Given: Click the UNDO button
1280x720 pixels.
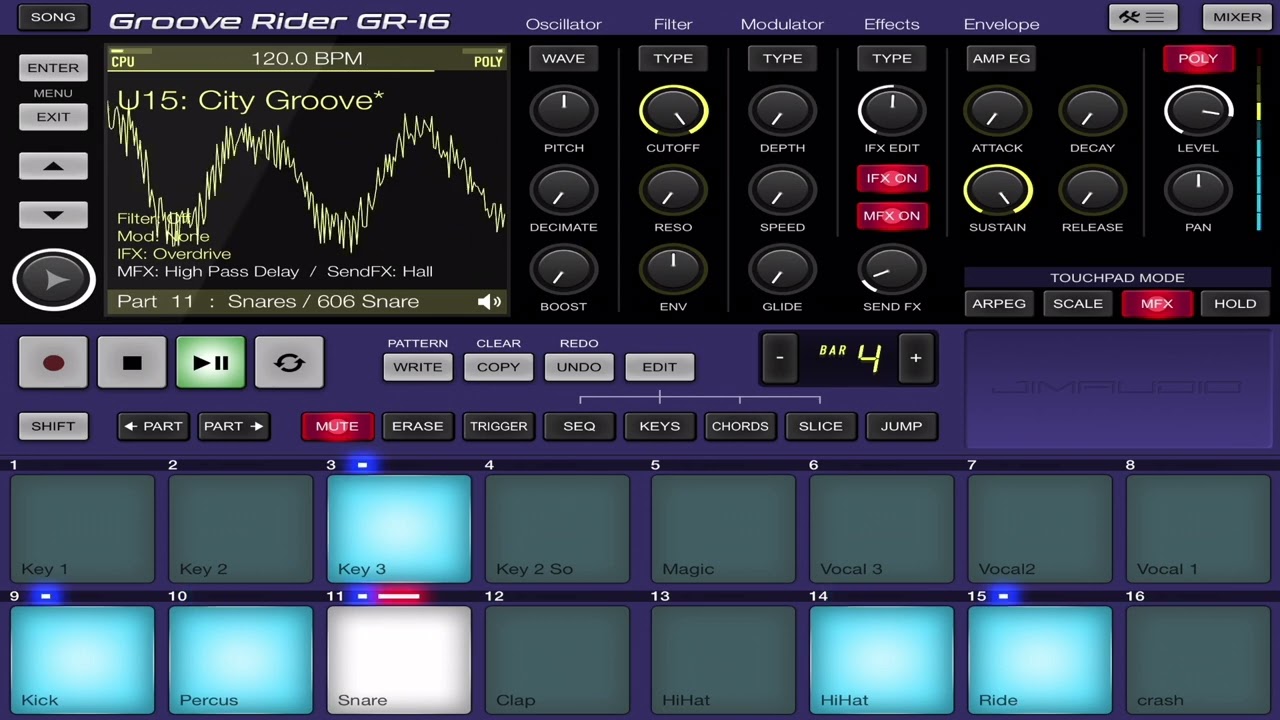Looking at the screenshot, I should click(x=579, y=367).
